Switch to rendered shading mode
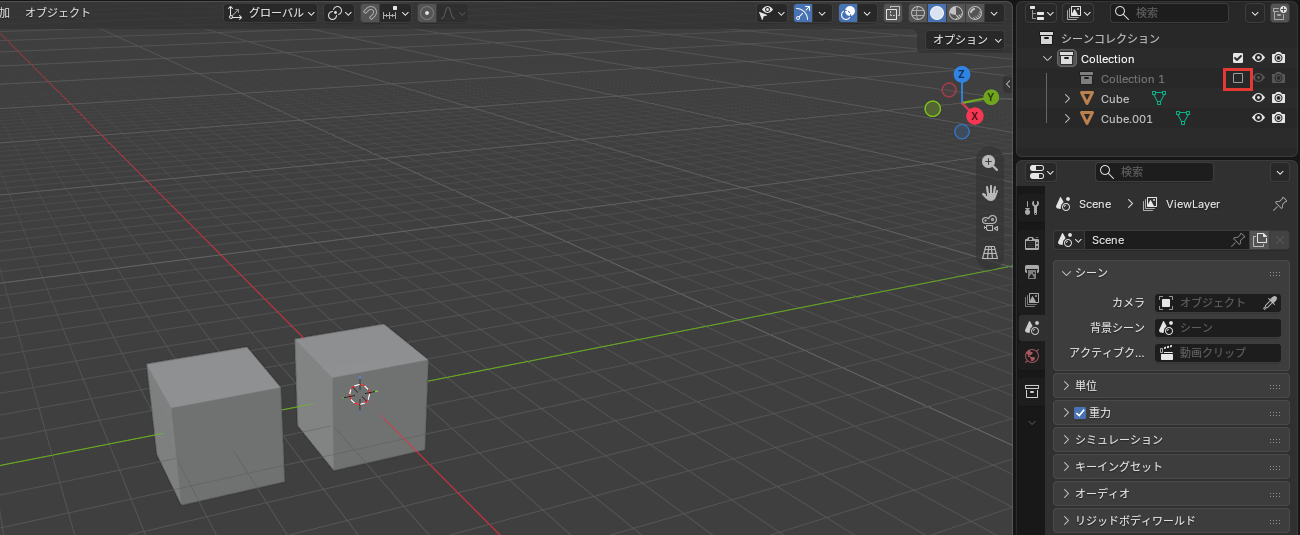This screenshot has width=1300, height=535. pos(973,13)
